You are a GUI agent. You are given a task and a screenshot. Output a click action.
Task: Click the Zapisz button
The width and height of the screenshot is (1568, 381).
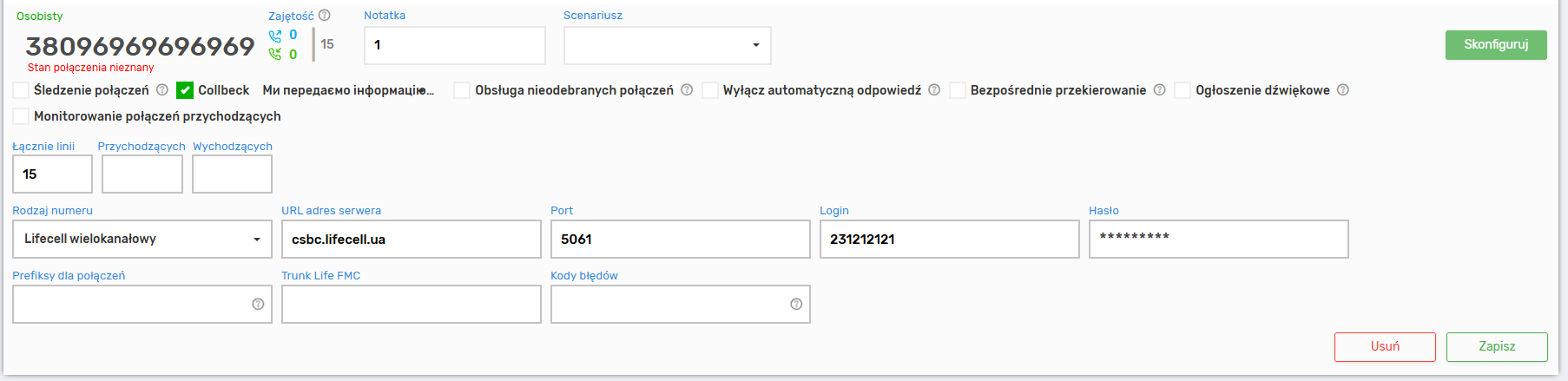point(1497,347)
